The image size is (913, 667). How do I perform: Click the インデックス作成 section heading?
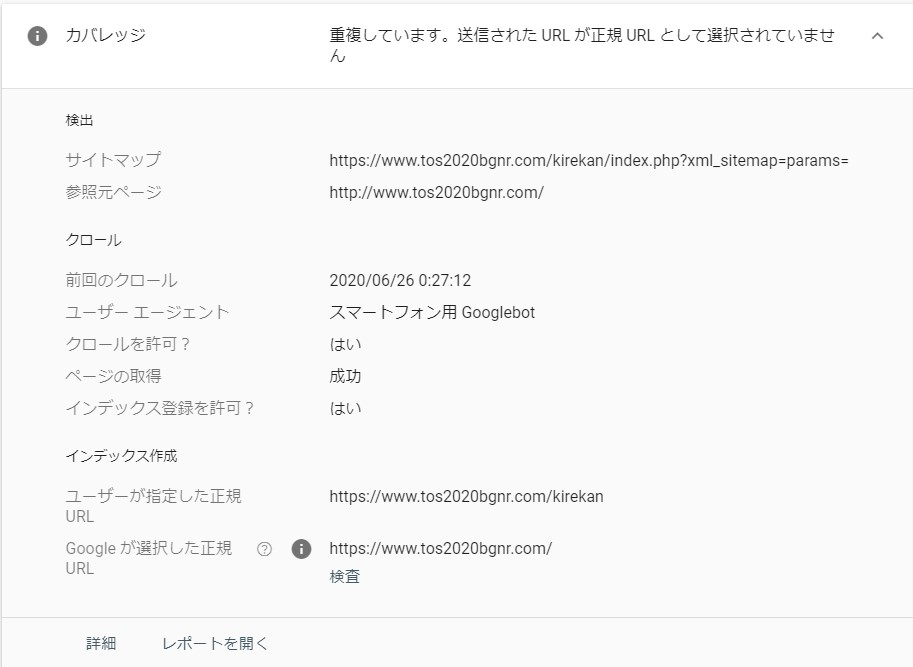121,456
